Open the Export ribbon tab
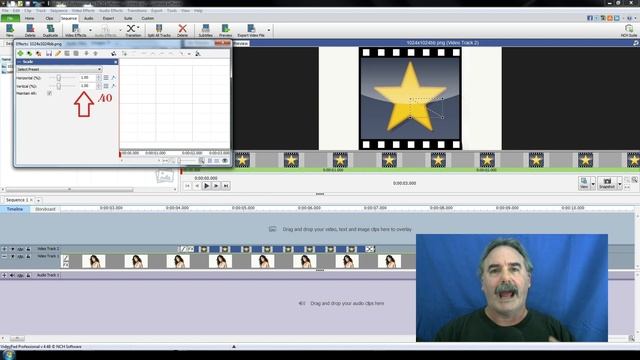The width and height of the screenshot is (640, 360). (108, 18)
